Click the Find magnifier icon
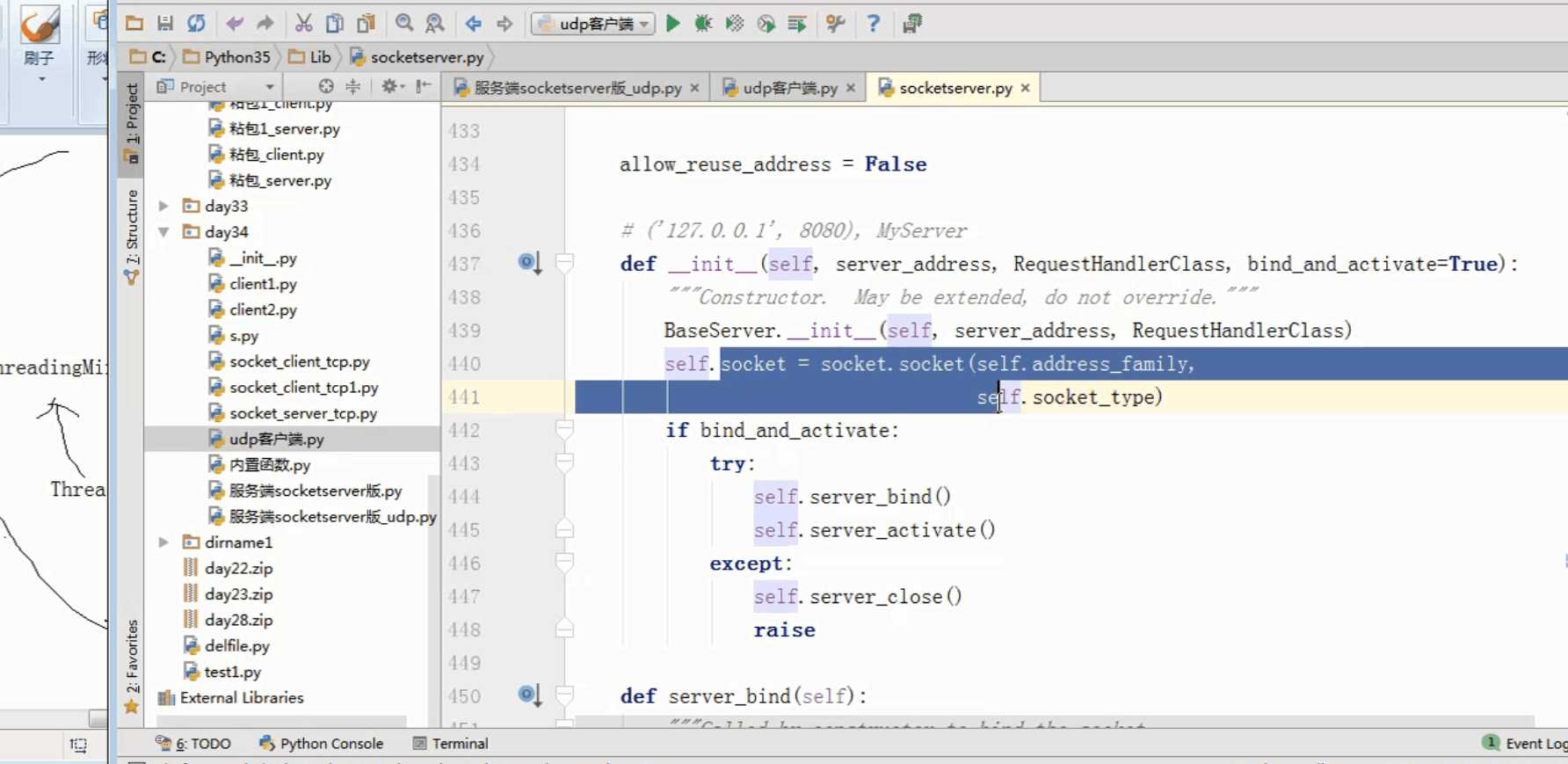The height and width of the screenshot is (764, 1568). [x=404, y=24]
